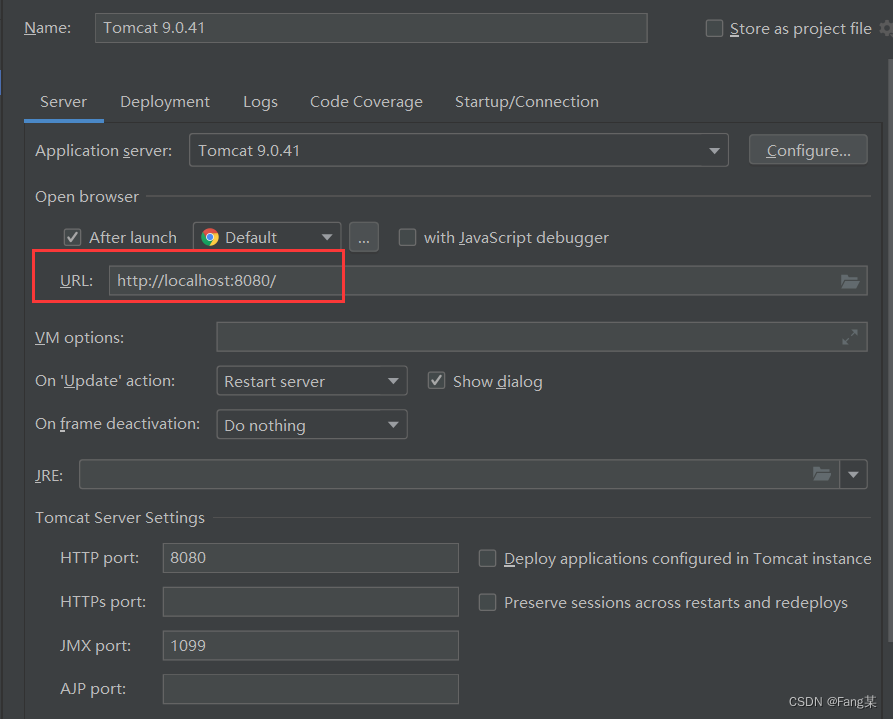Open the Logs tab
This screenshot has height=719, width=893.
(260, 102)
